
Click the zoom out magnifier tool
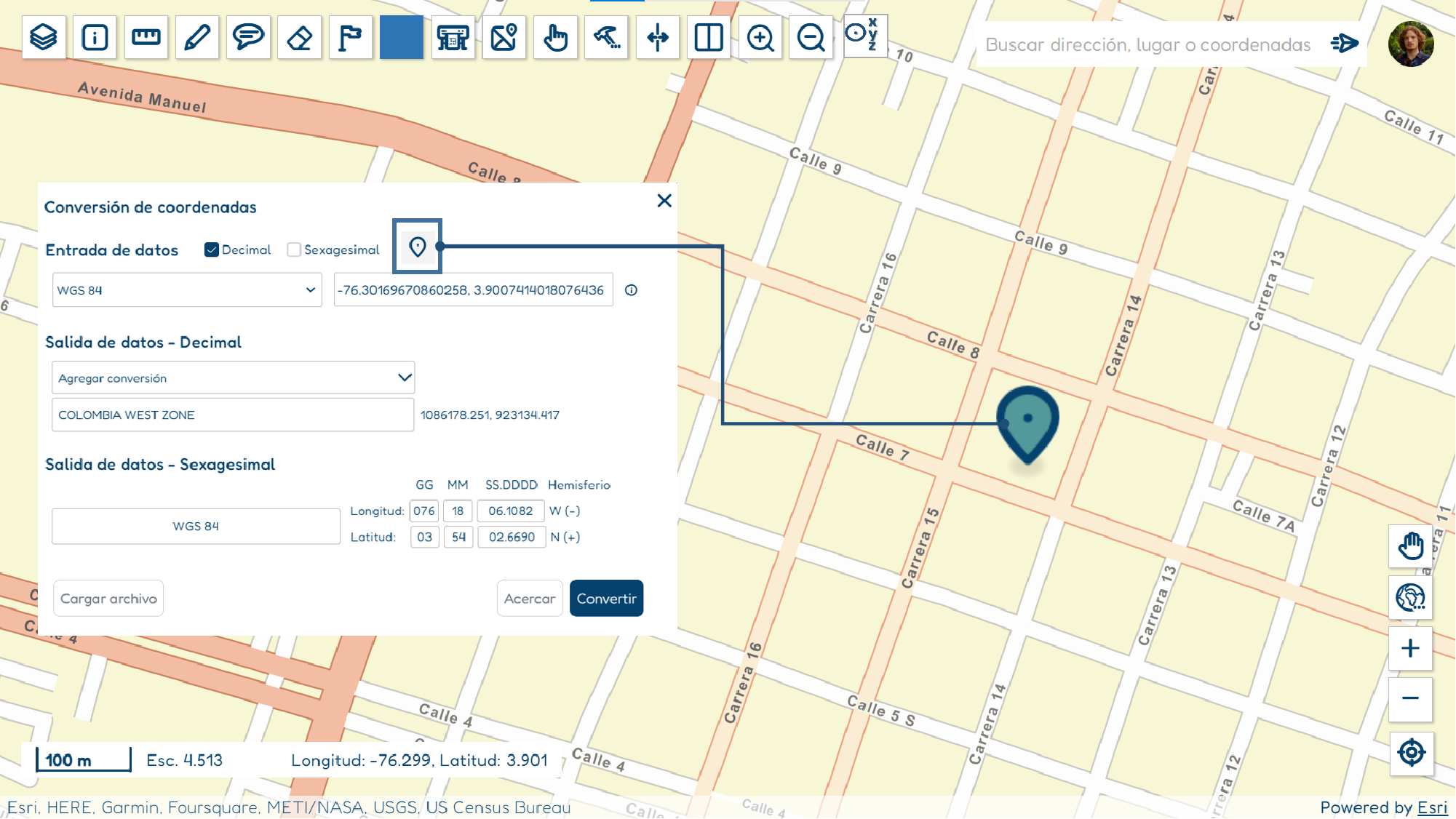pos(811,37)
